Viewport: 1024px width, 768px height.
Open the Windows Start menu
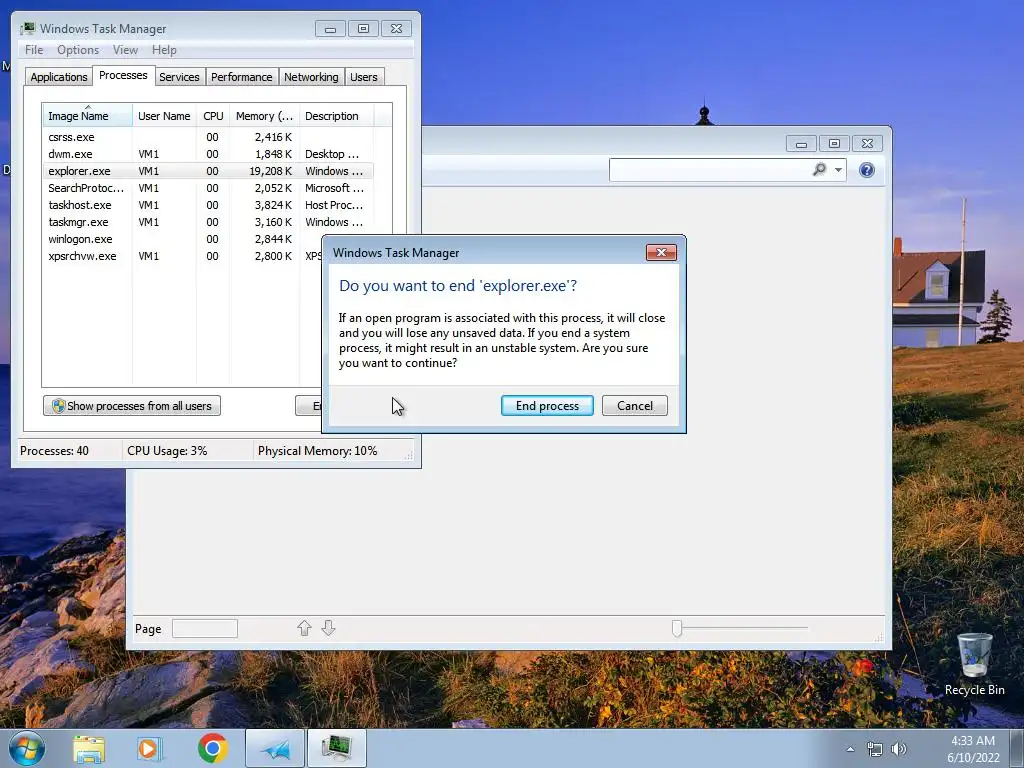[x=27, y=748]
